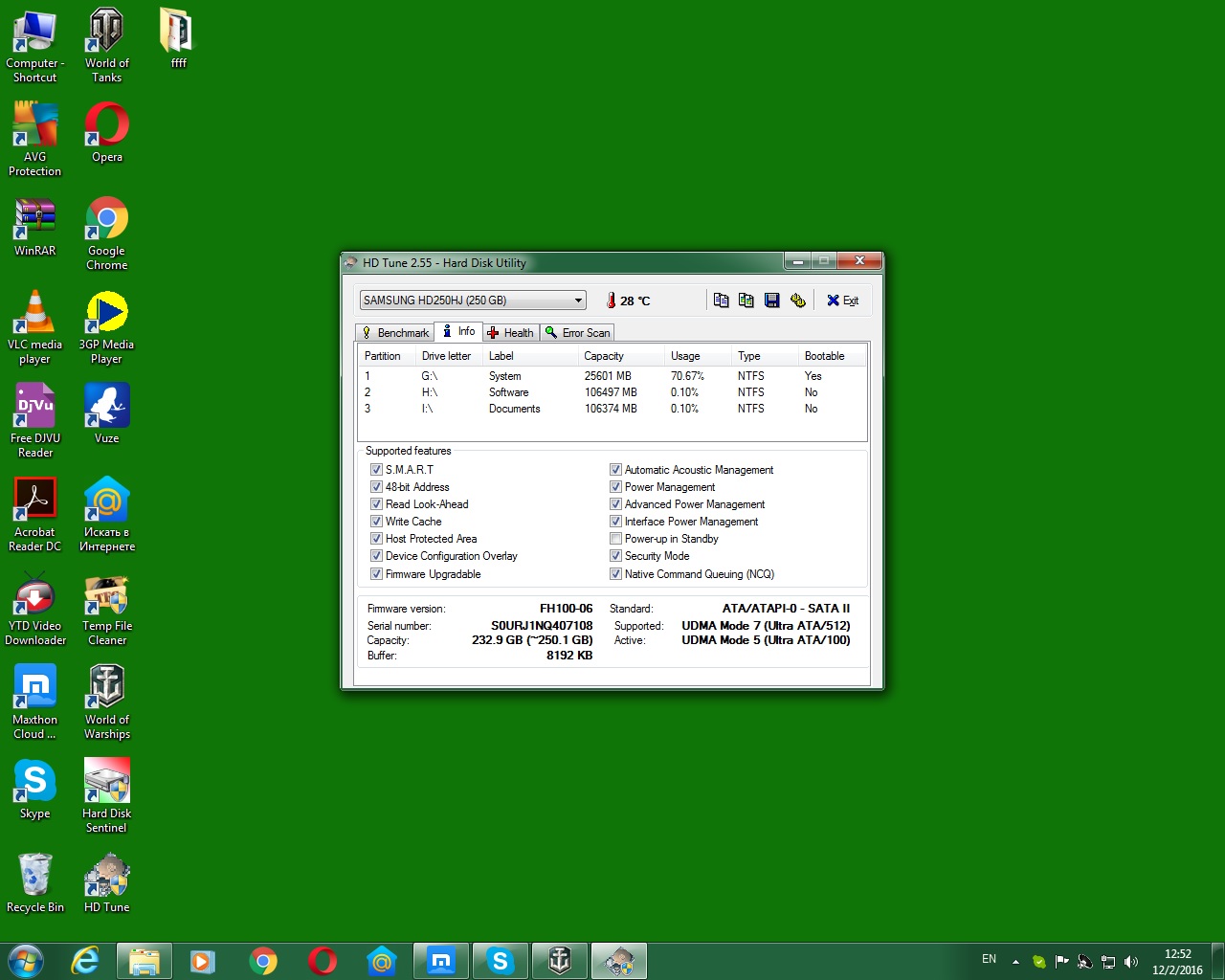1225x980 pixels.
Task: Open the Windows Start menu
Action: pyautogui.click(x=26, y=961)
